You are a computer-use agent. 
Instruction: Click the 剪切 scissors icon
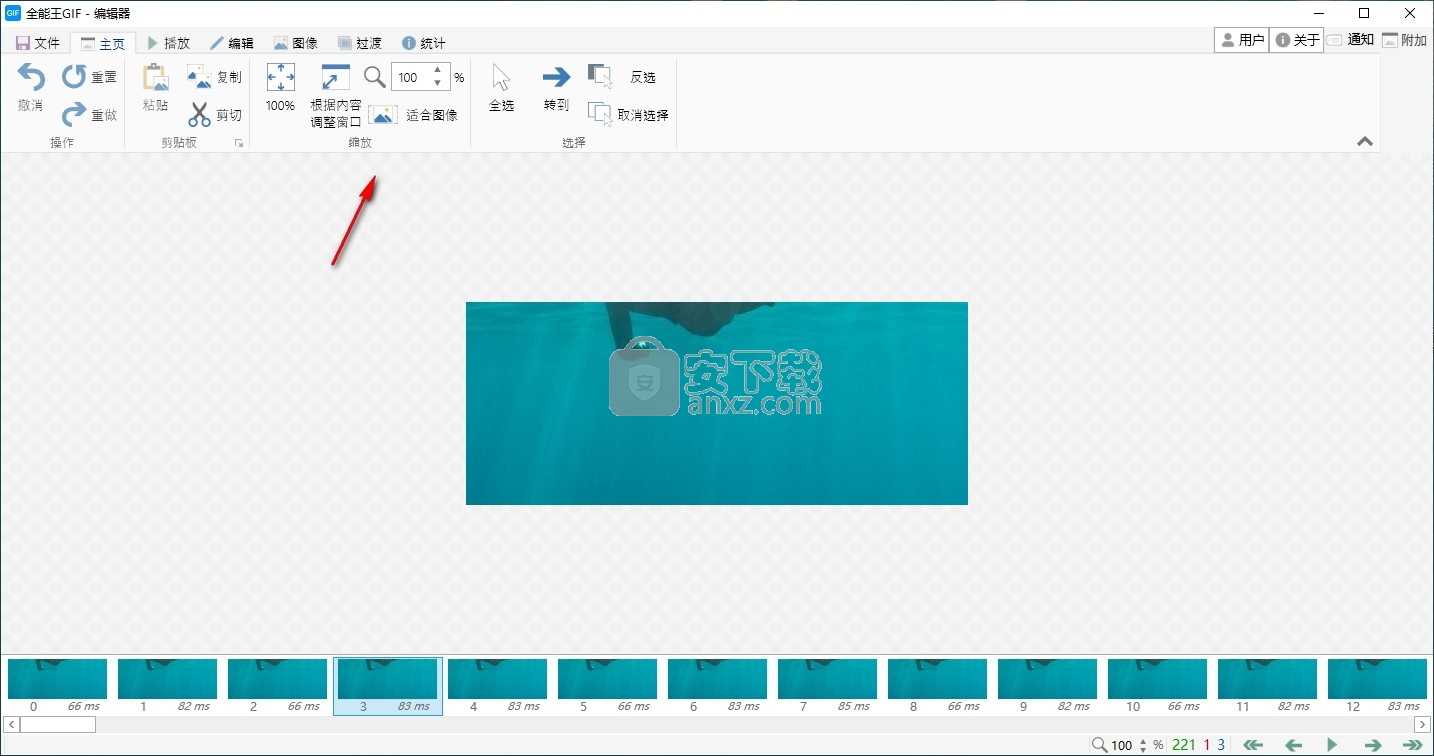pyautogui.click(x=199, y=115)
